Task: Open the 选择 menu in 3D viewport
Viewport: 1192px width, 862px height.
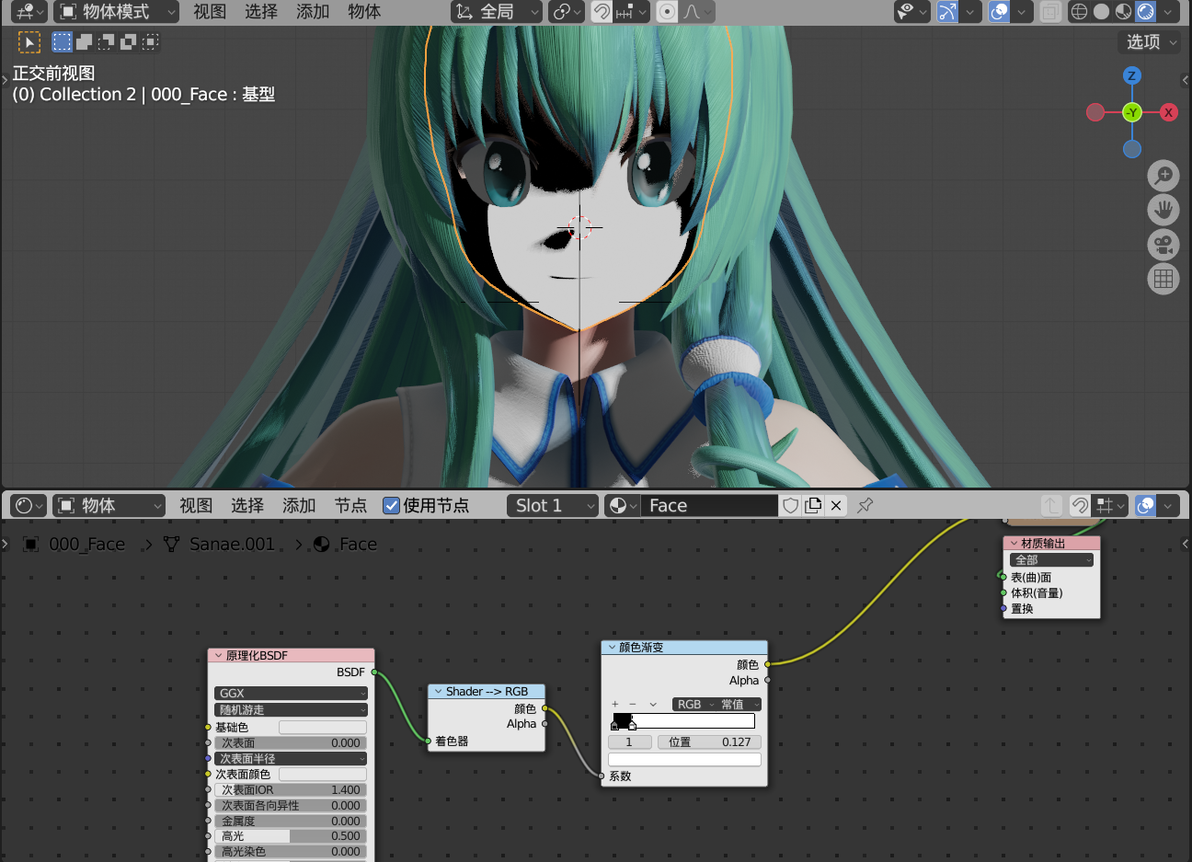Action: pyautogui.click(x=261, y=11)
